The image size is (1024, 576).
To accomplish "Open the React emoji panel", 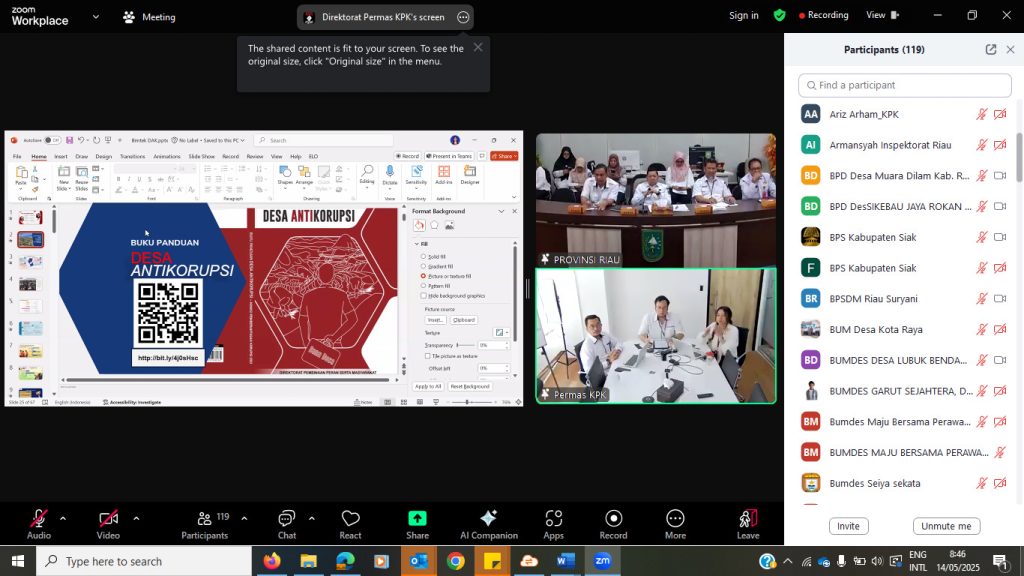I will (x=350, y=524).
